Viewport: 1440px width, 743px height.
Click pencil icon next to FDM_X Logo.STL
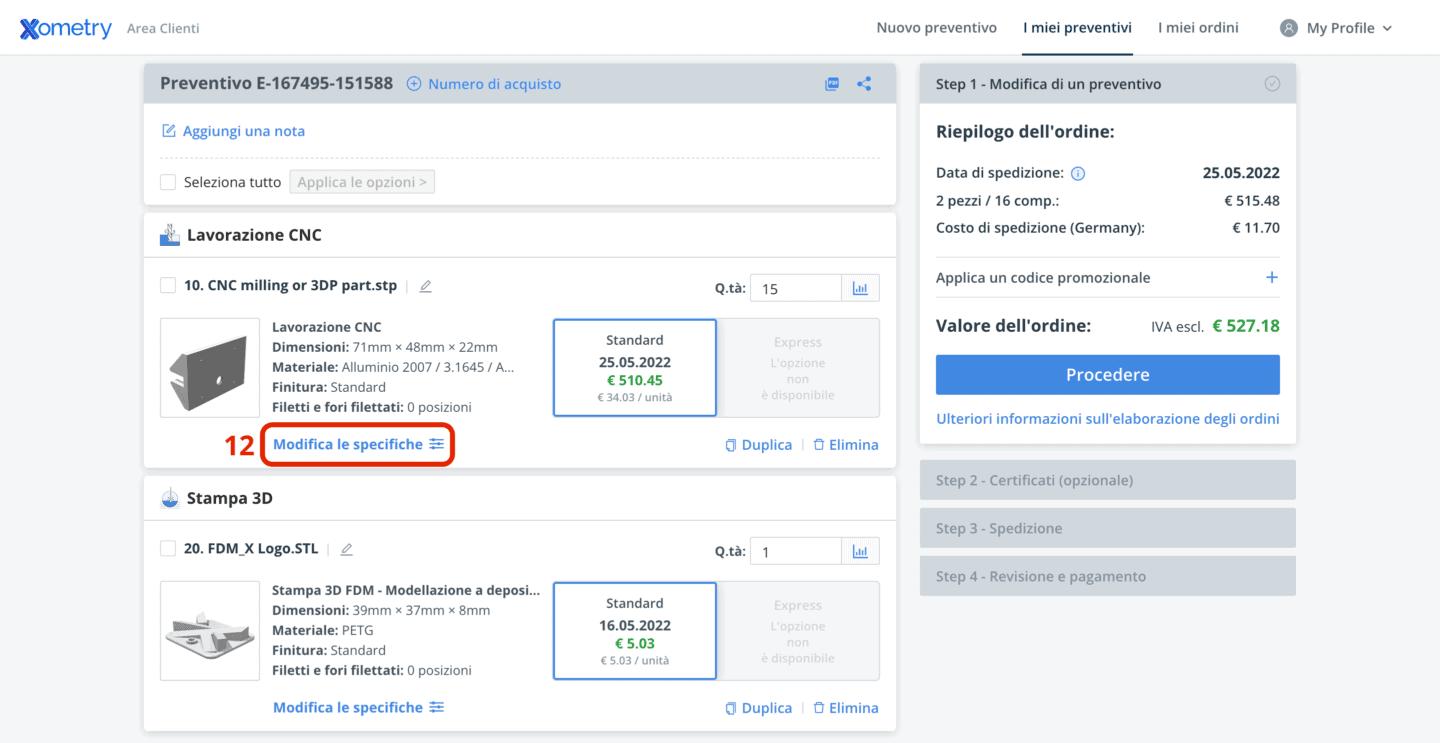(x=347, y=549)
